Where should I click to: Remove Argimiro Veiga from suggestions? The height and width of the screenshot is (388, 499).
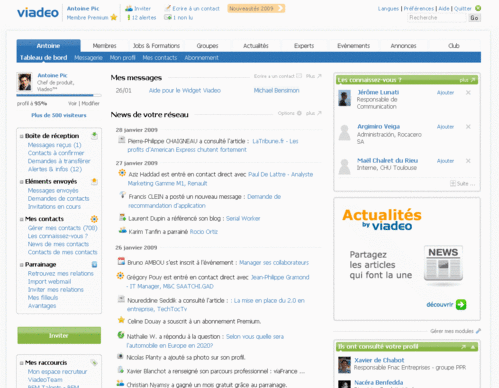(468, 127)
